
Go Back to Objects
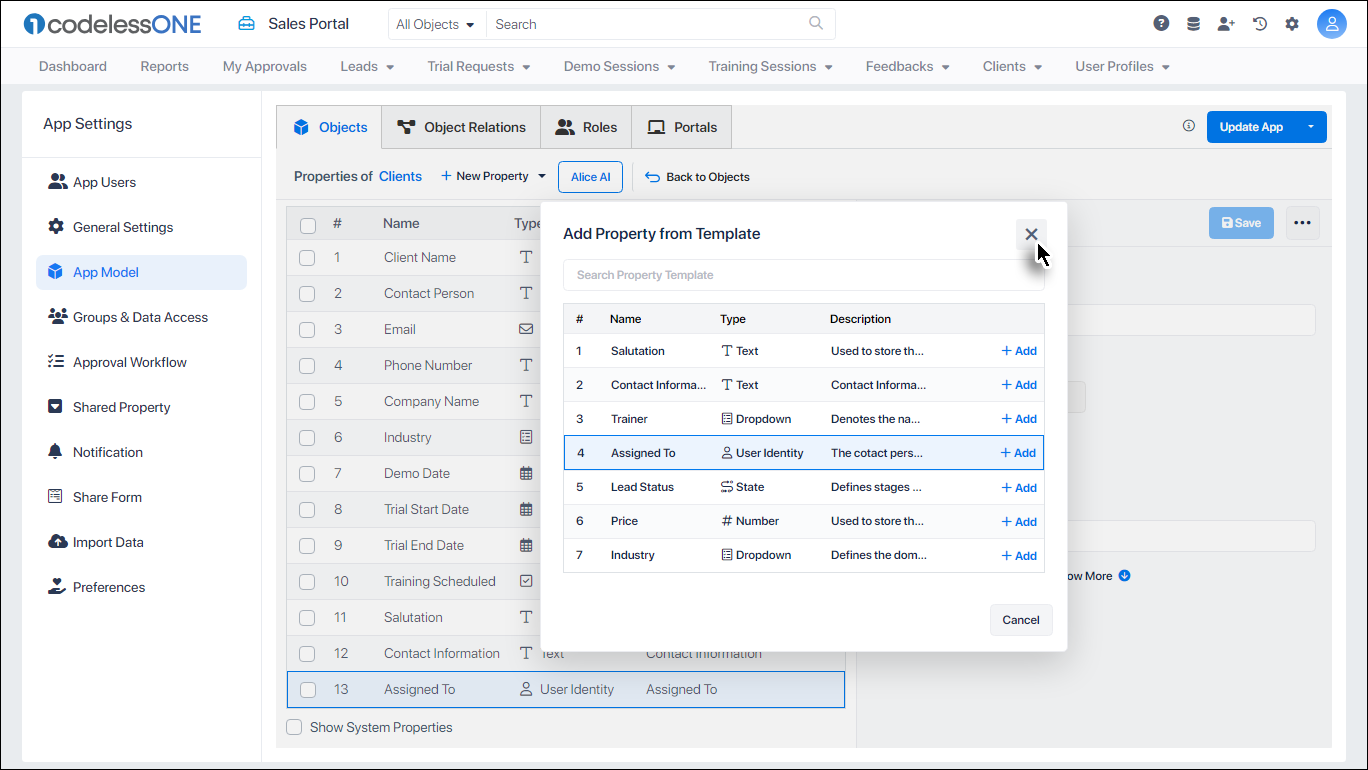(x=697, y=177)
